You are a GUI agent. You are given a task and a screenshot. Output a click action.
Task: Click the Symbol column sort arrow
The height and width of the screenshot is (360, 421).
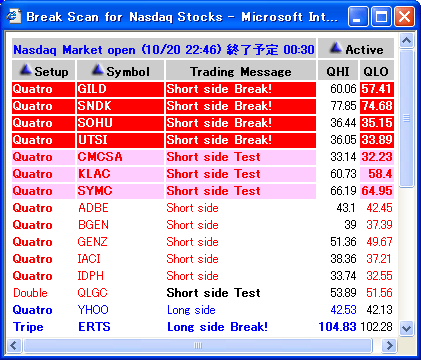[98, 70]
